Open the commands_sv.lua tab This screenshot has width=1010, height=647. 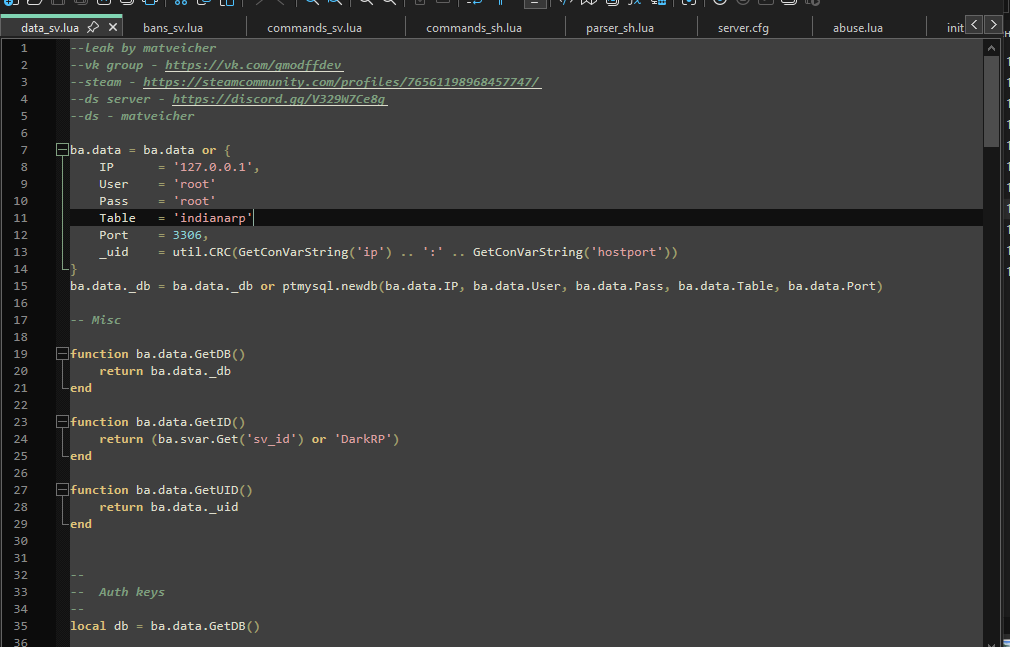pos(314,28)
